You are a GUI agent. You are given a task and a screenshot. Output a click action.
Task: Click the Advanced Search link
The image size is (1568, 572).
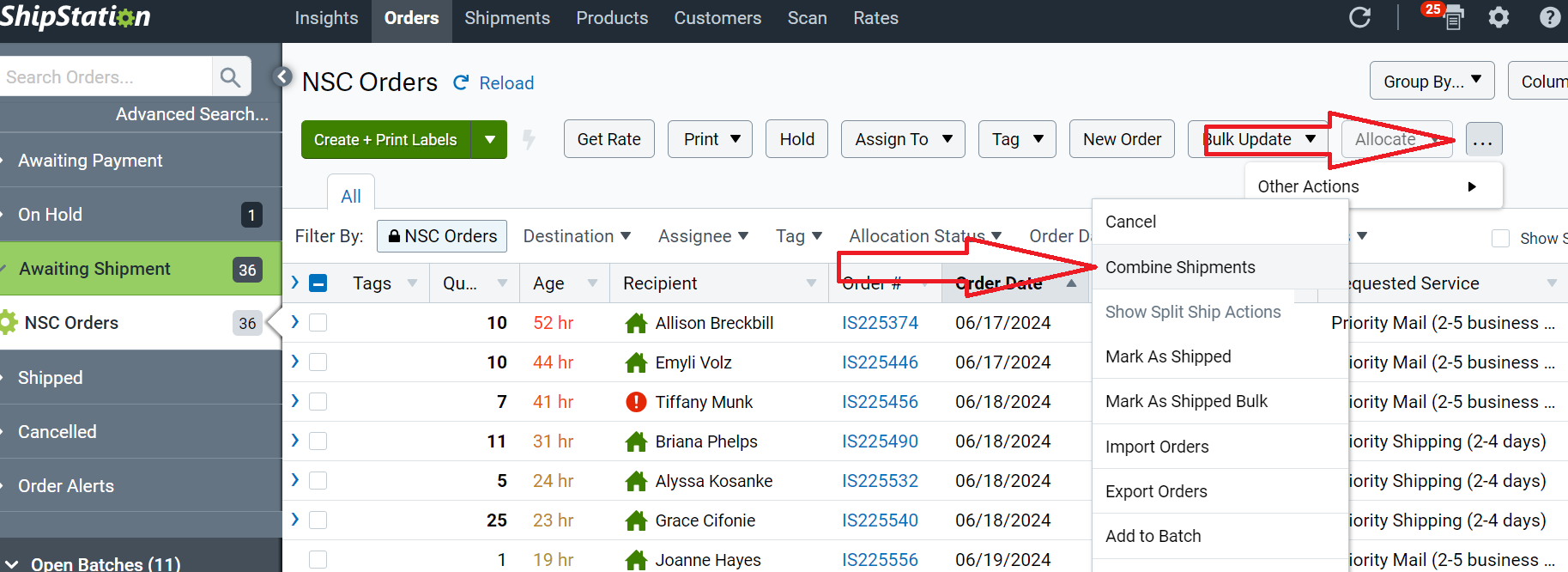click(x=192, y=114)
